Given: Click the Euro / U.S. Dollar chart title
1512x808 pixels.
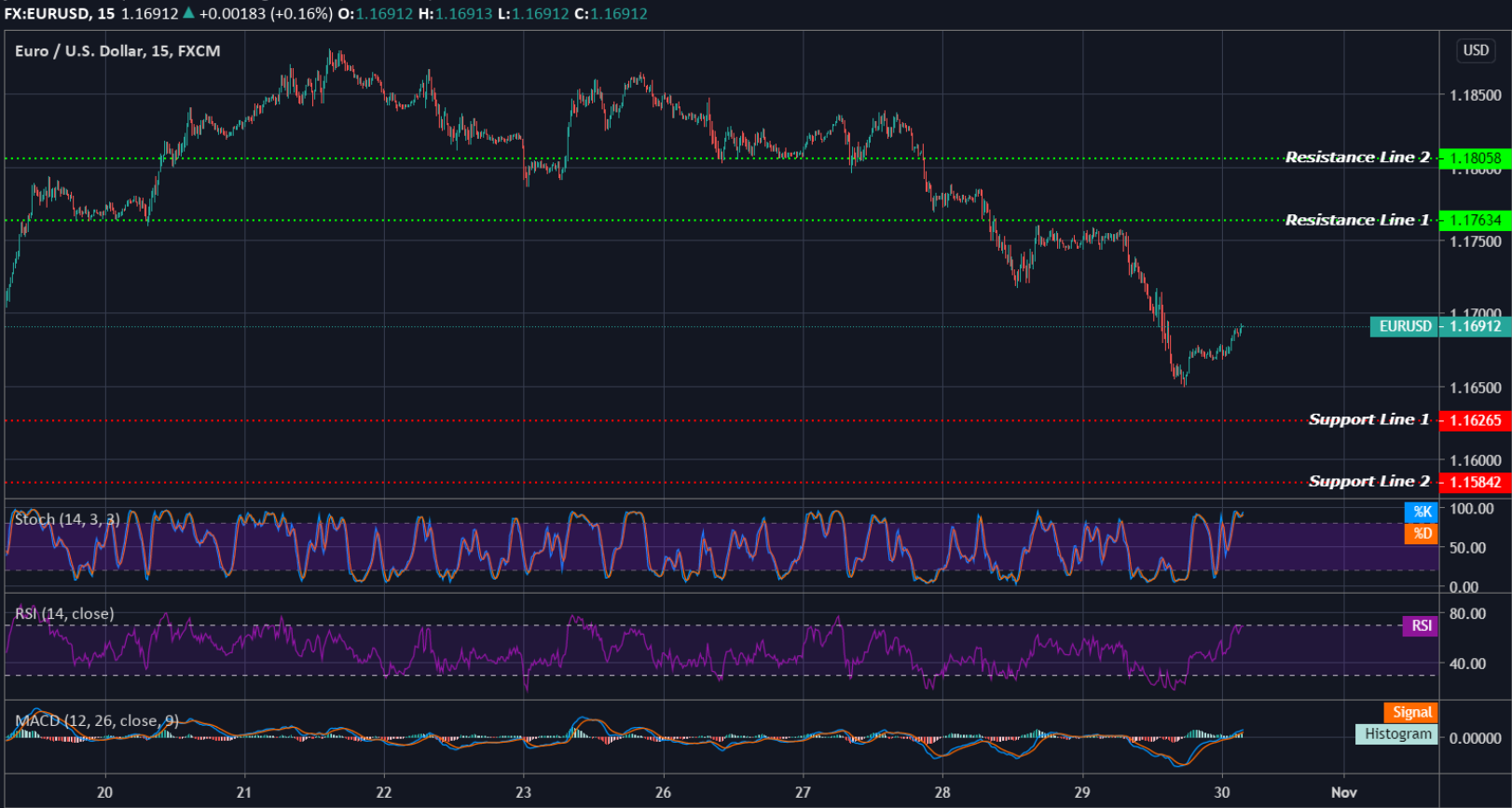Looking at the screenshot, I should [117, 50].
